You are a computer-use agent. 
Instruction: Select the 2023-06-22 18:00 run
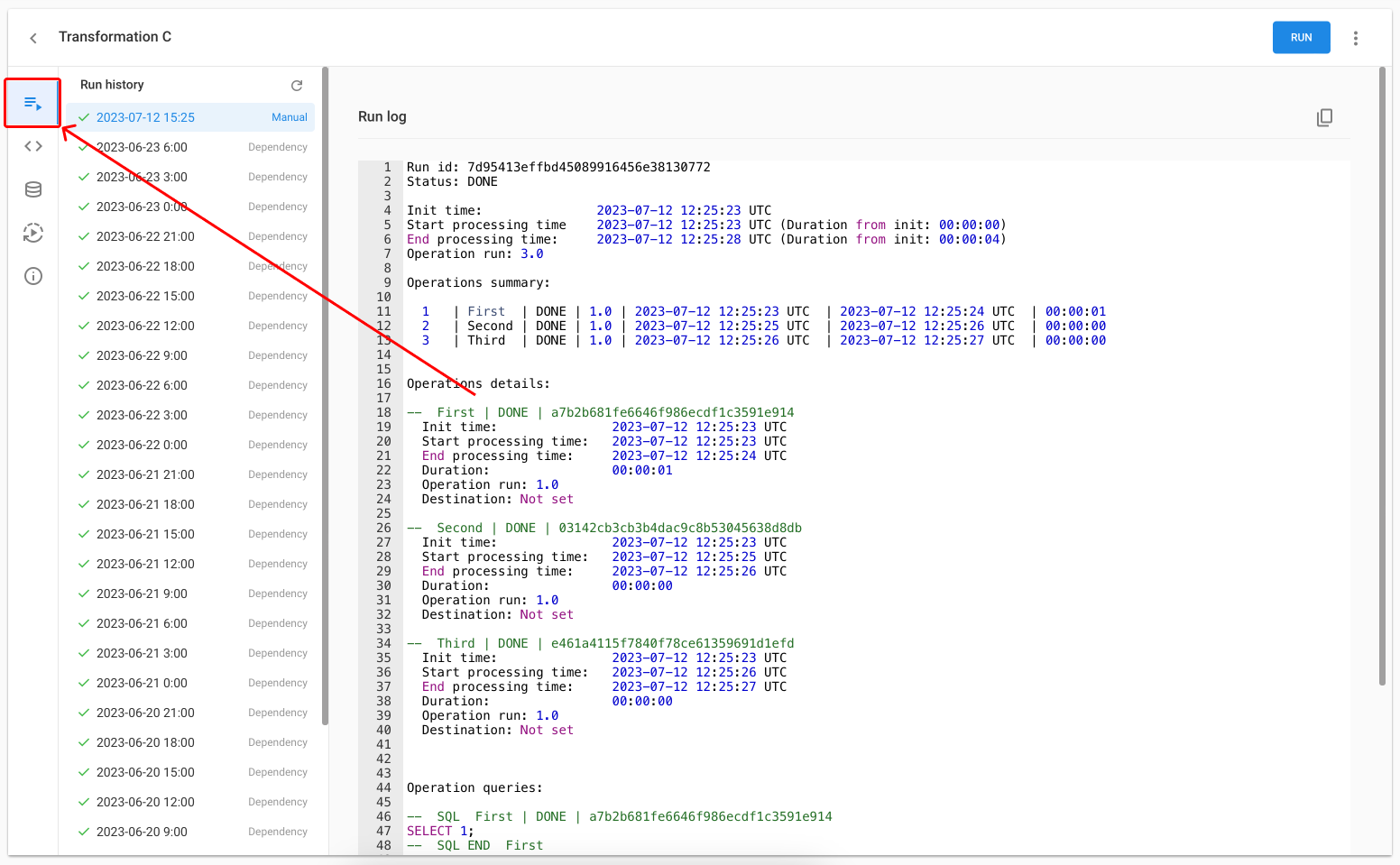coord(190,266)
